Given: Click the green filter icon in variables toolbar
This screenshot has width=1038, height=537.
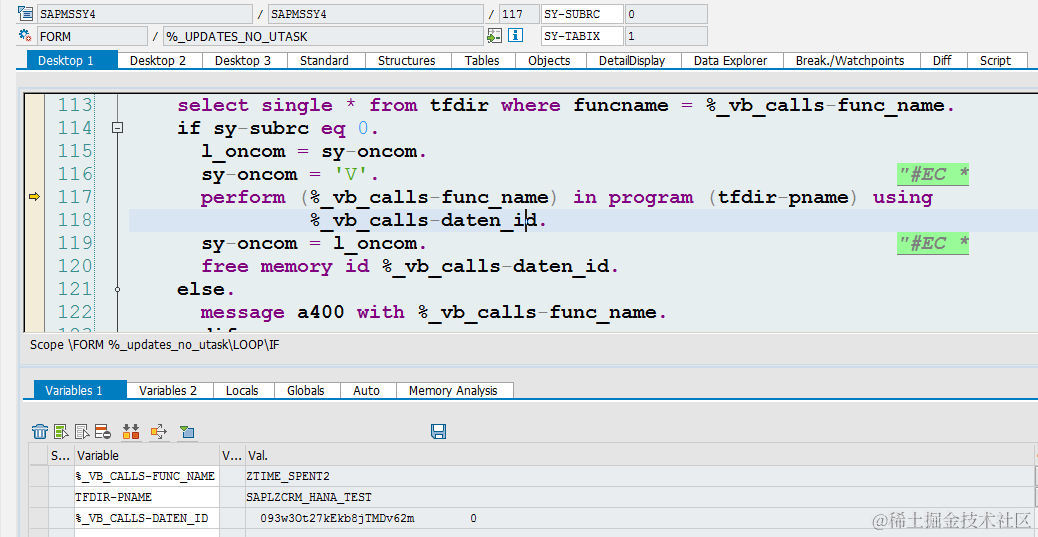Looking at the screenshot, I should point(187,432).
